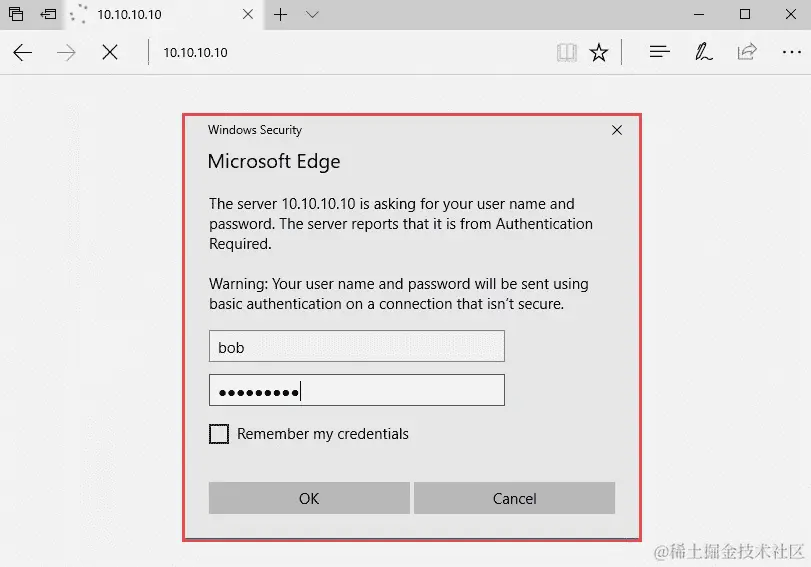Viewport: 811px width, 567px height.
Task: Confirm credentials with OK button
Action: tap(309, 498)
